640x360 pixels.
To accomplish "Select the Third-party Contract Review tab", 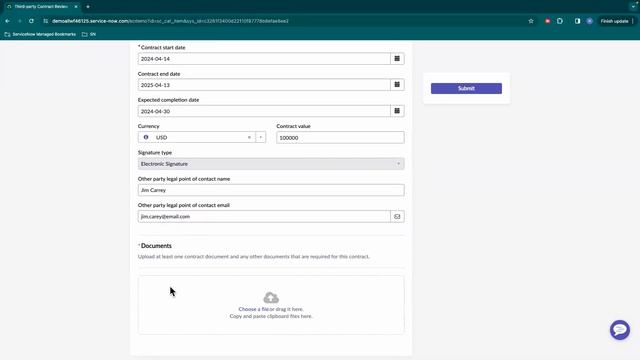I will [x=41, y=7].
